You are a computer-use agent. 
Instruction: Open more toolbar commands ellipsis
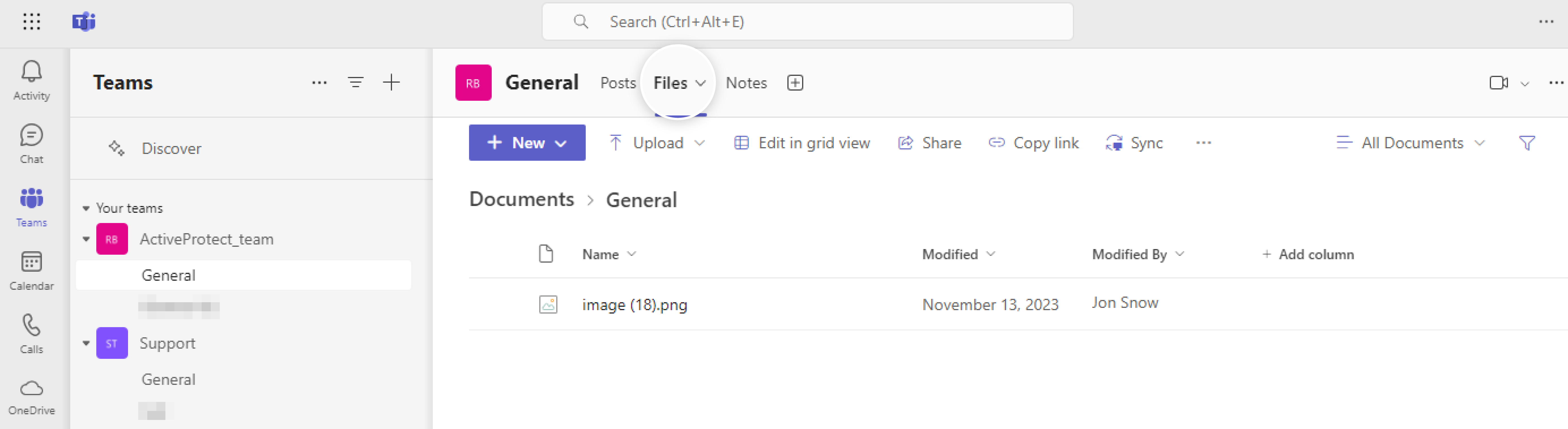[x=1203, y=143]
